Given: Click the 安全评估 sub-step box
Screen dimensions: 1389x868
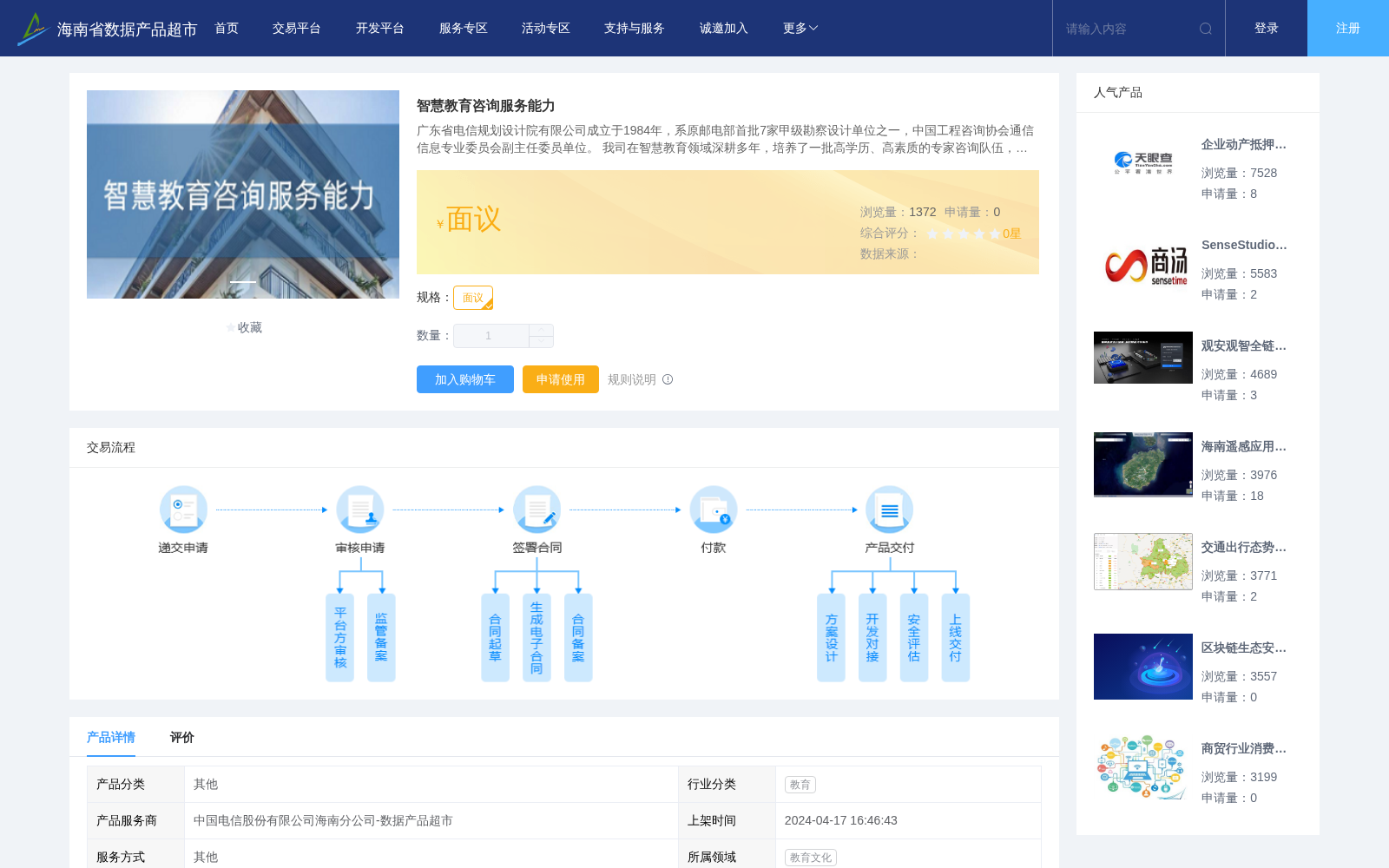Looking at the screenshot, I should (914, 638).
